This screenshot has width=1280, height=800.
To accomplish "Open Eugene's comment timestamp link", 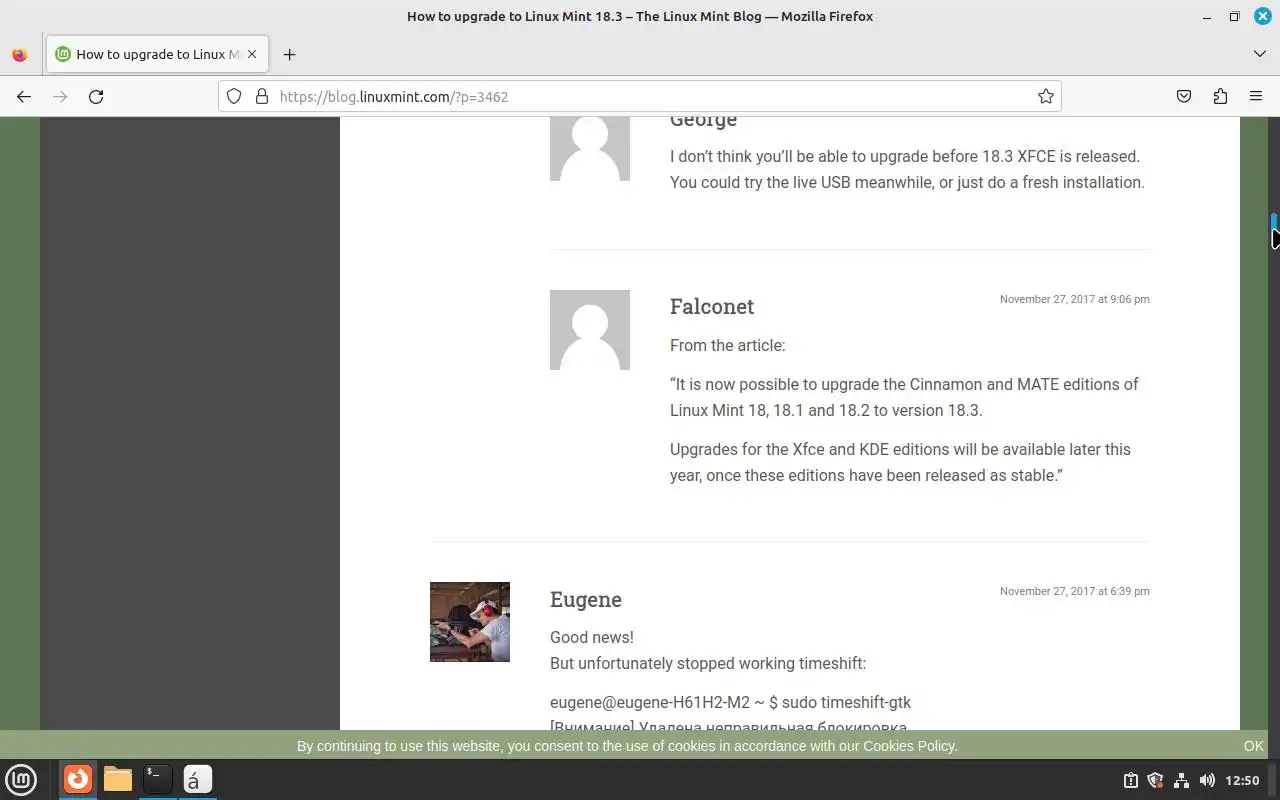I will tap(1074, 591).
